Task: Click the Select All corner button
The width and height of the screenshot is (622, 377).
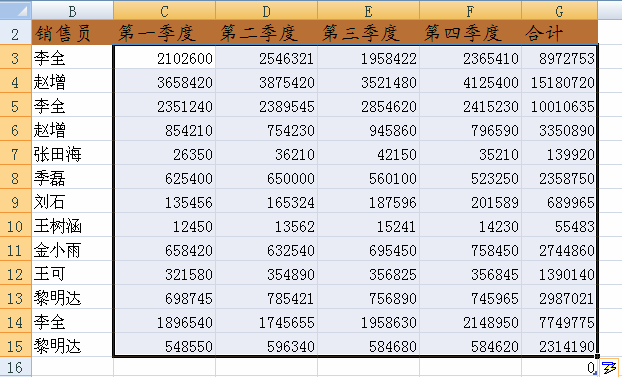Action: coord(15,10)
